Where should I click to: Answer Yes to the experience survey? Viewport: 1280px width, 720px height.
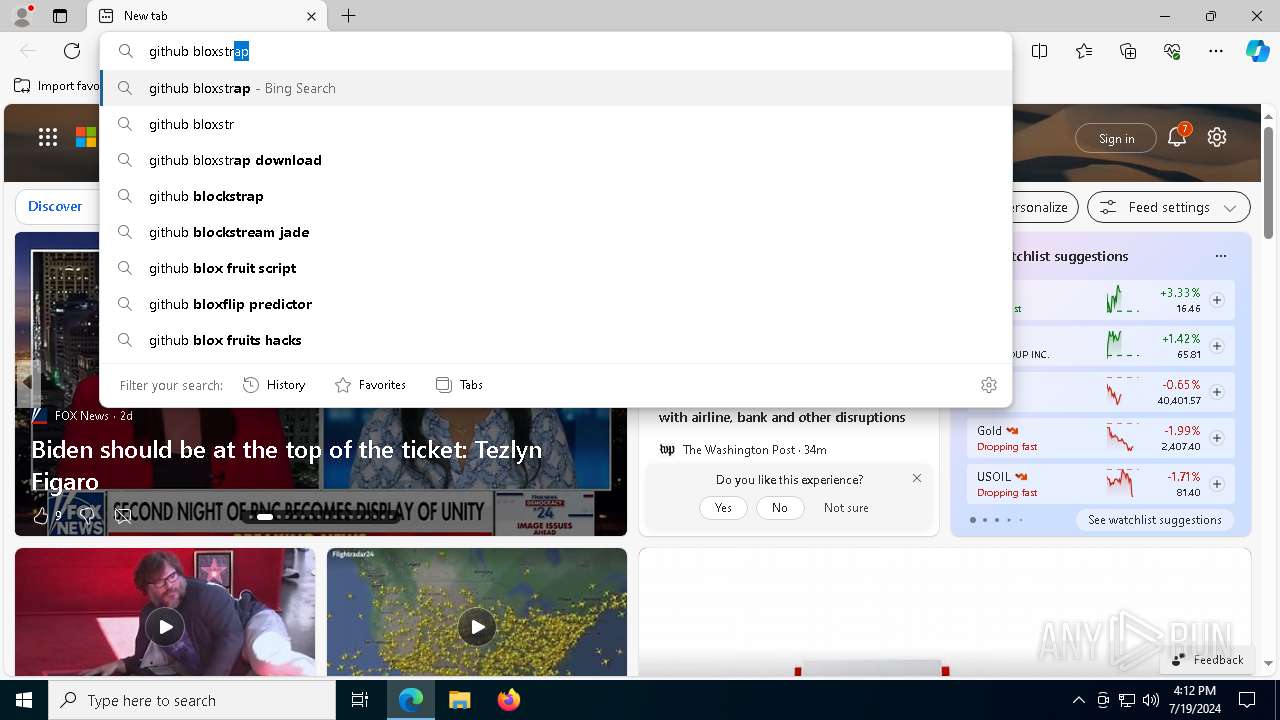(723, 508)
